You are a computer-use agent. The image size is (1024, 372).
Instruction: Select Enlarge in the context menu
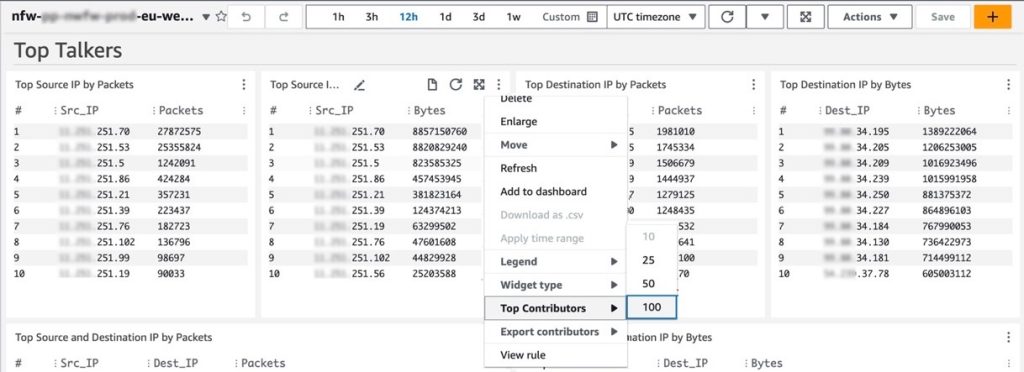[556, 121]
